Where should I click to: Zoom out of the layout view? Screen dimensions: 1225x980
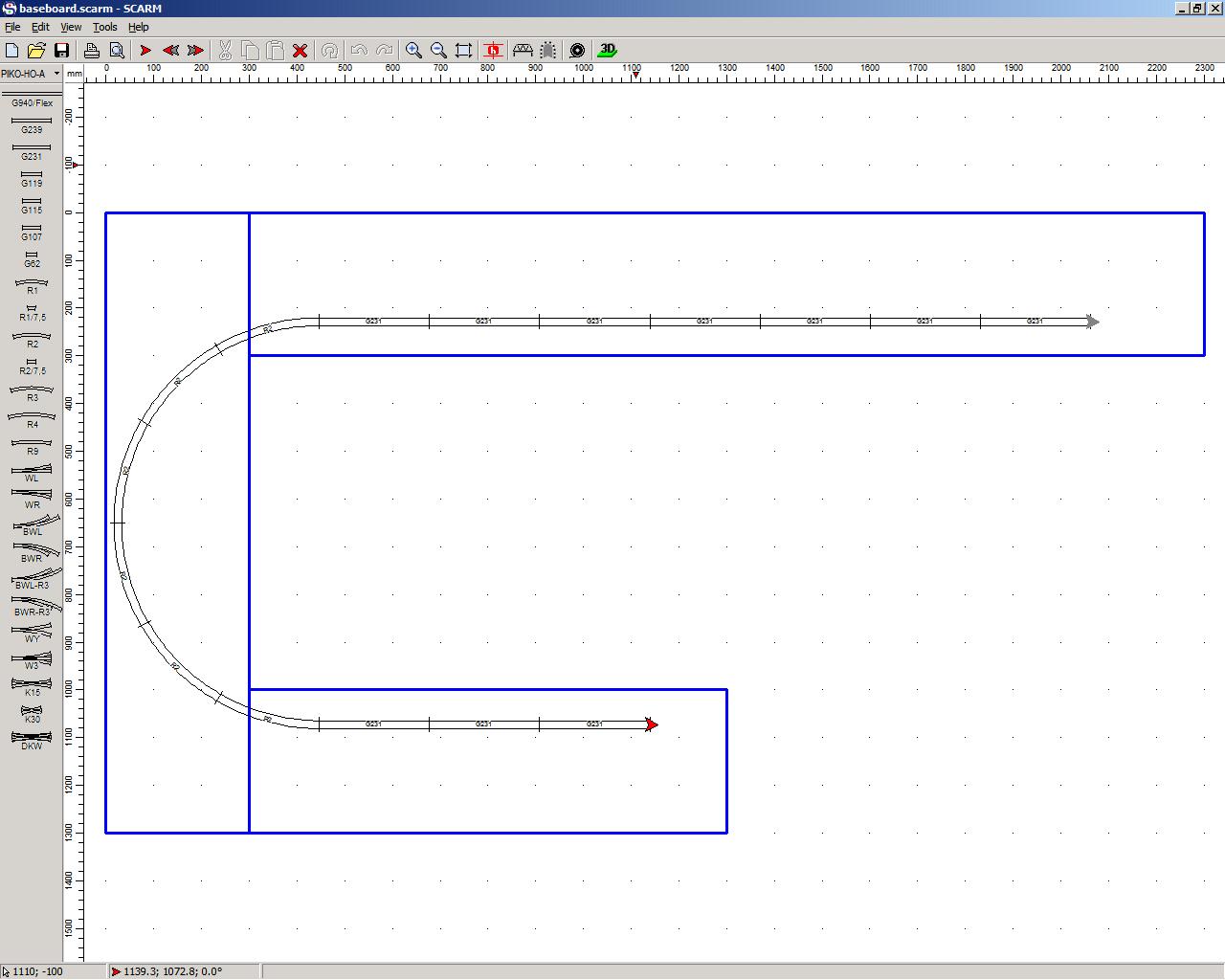438,50
